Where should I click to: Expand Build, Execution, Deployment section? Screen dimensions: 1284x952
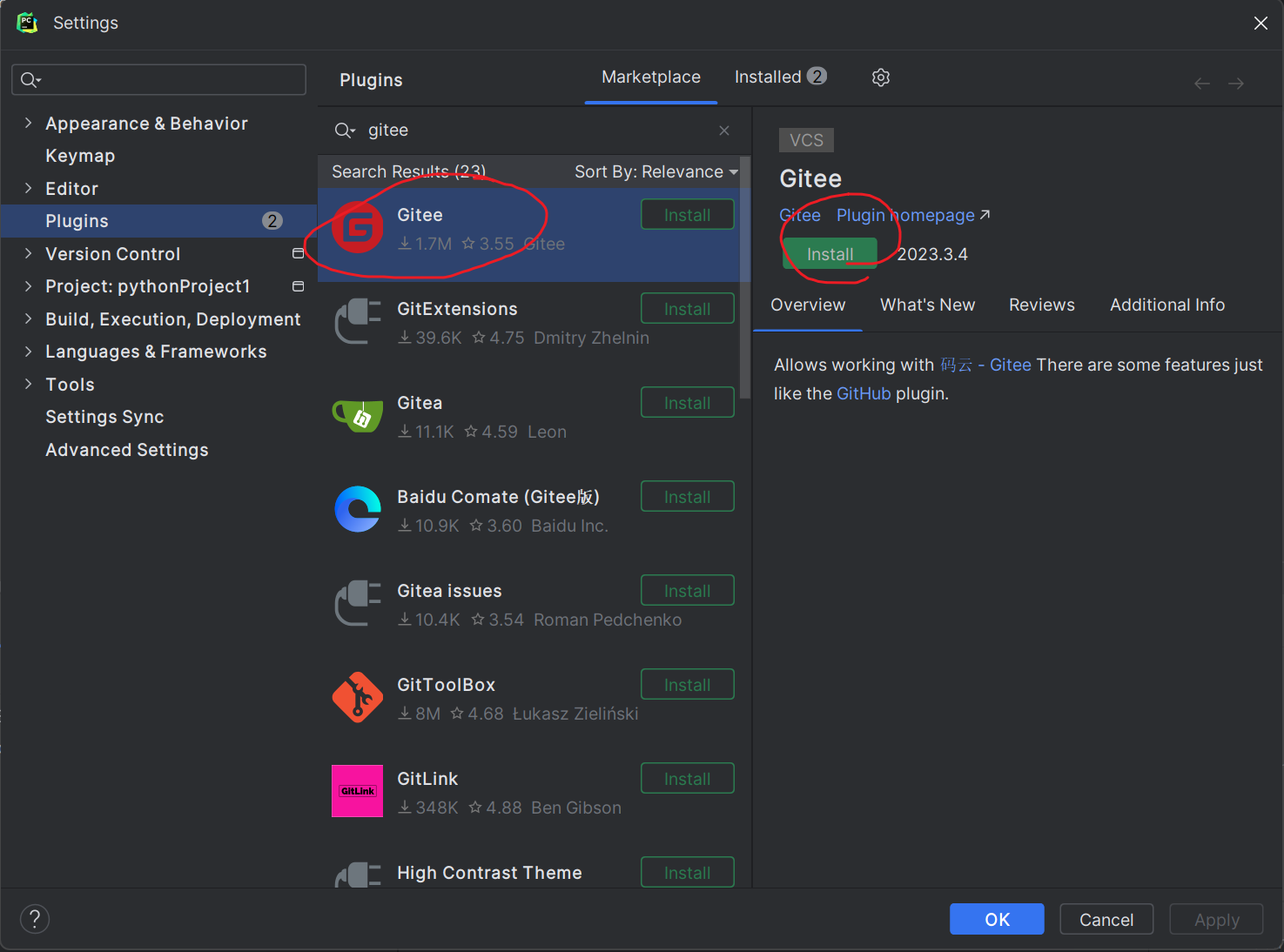(x=29, y=318)
